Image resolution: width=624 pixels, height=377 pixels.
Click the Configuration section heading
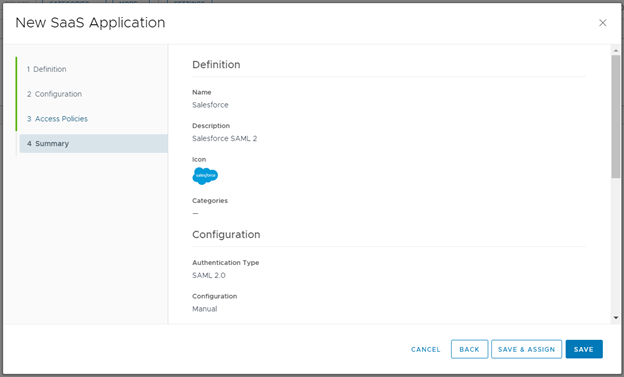[226, 234]
